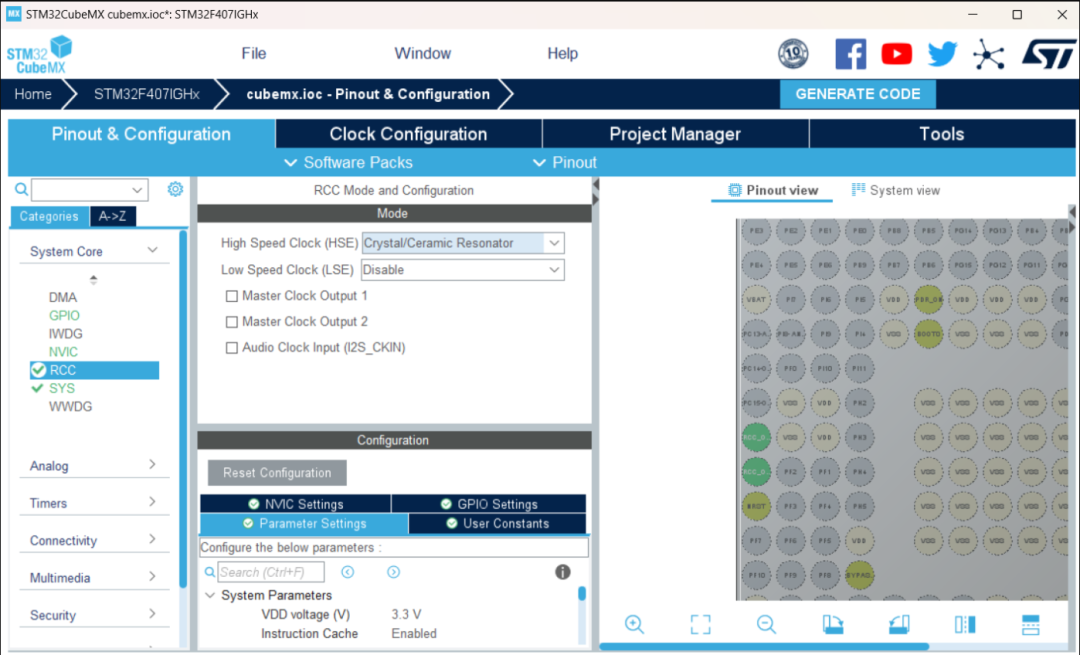This screenshot has width=1080, height=655.
Task: Fit pinout to window icon
Action: 700,625
